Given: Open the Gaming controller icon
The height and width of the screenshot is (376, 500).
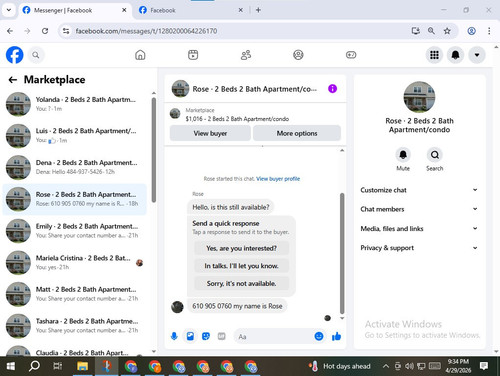Looking at the screenshot, I should click(x=351, y=55).
